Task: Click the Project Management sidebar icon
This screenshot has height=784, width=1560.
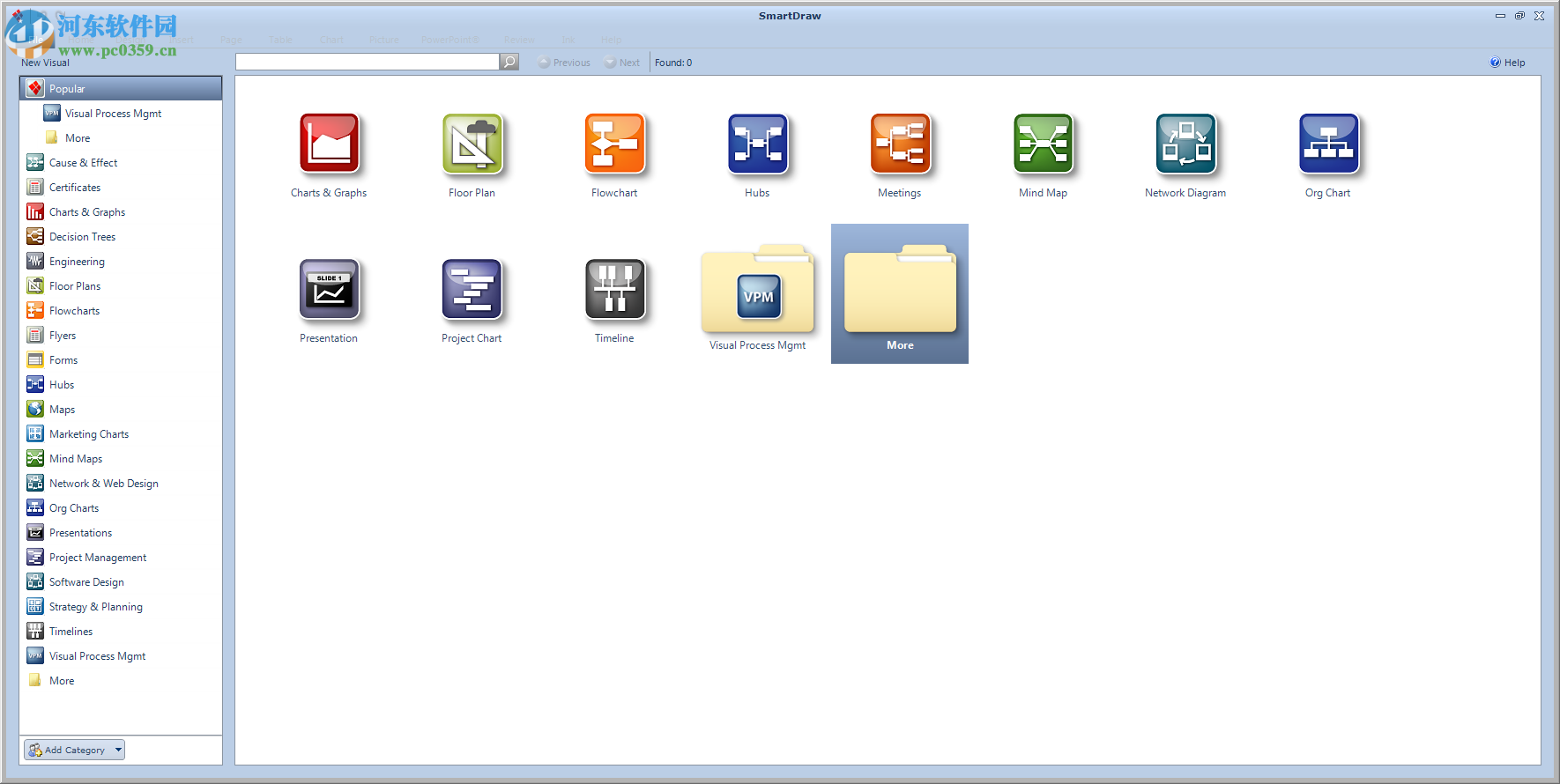Action: [x=35, y=557]
